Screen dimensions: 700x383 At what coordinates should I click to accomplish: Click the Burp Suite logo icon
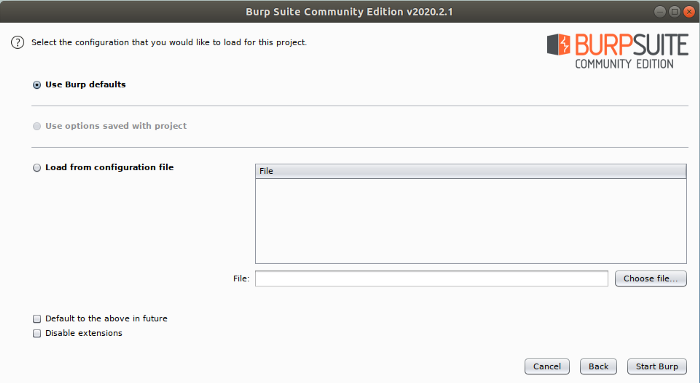[x=558, y=44]
